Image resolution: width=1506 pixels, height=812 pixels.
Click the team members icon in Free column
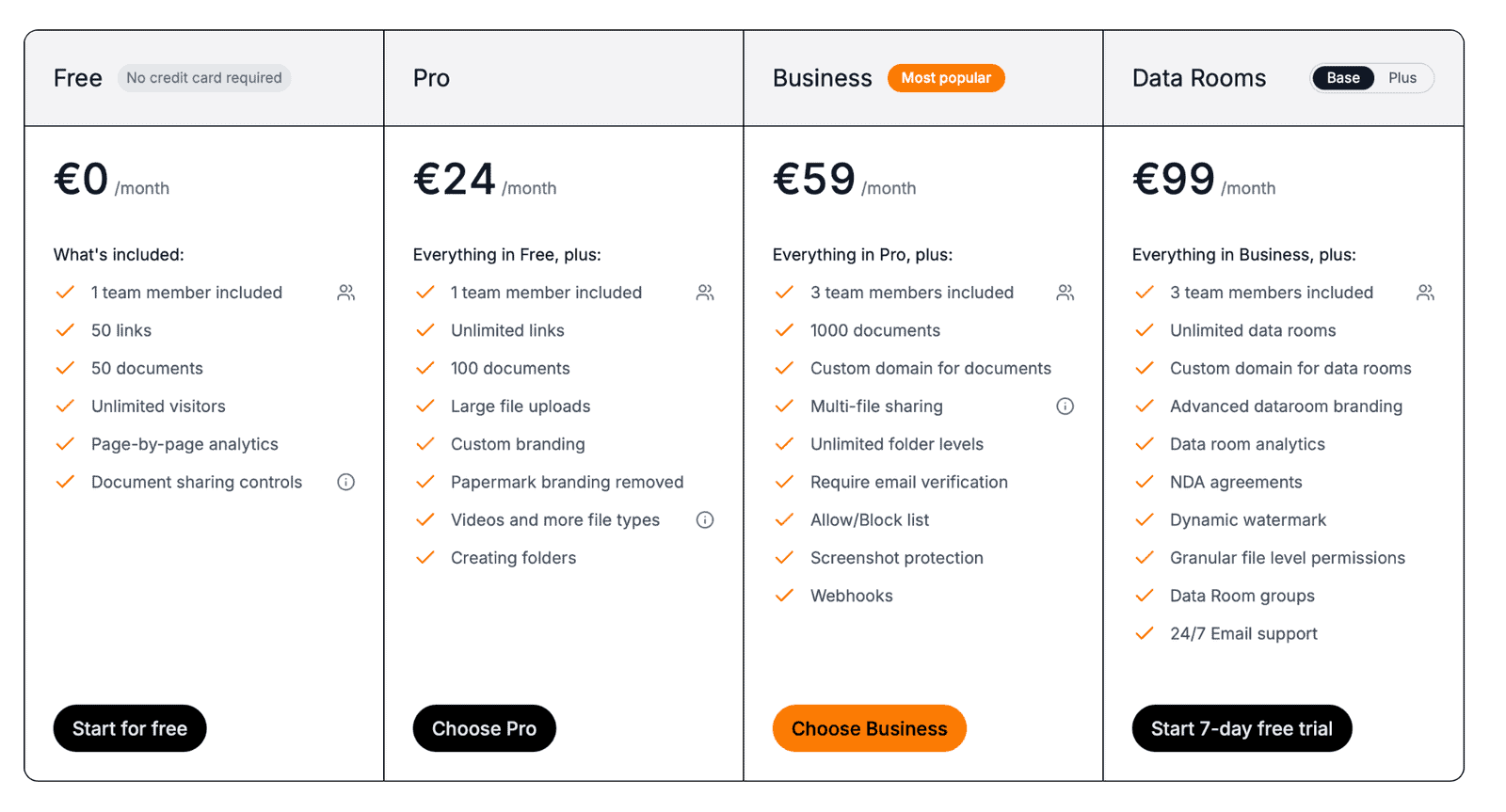click(x=345, y=293)
